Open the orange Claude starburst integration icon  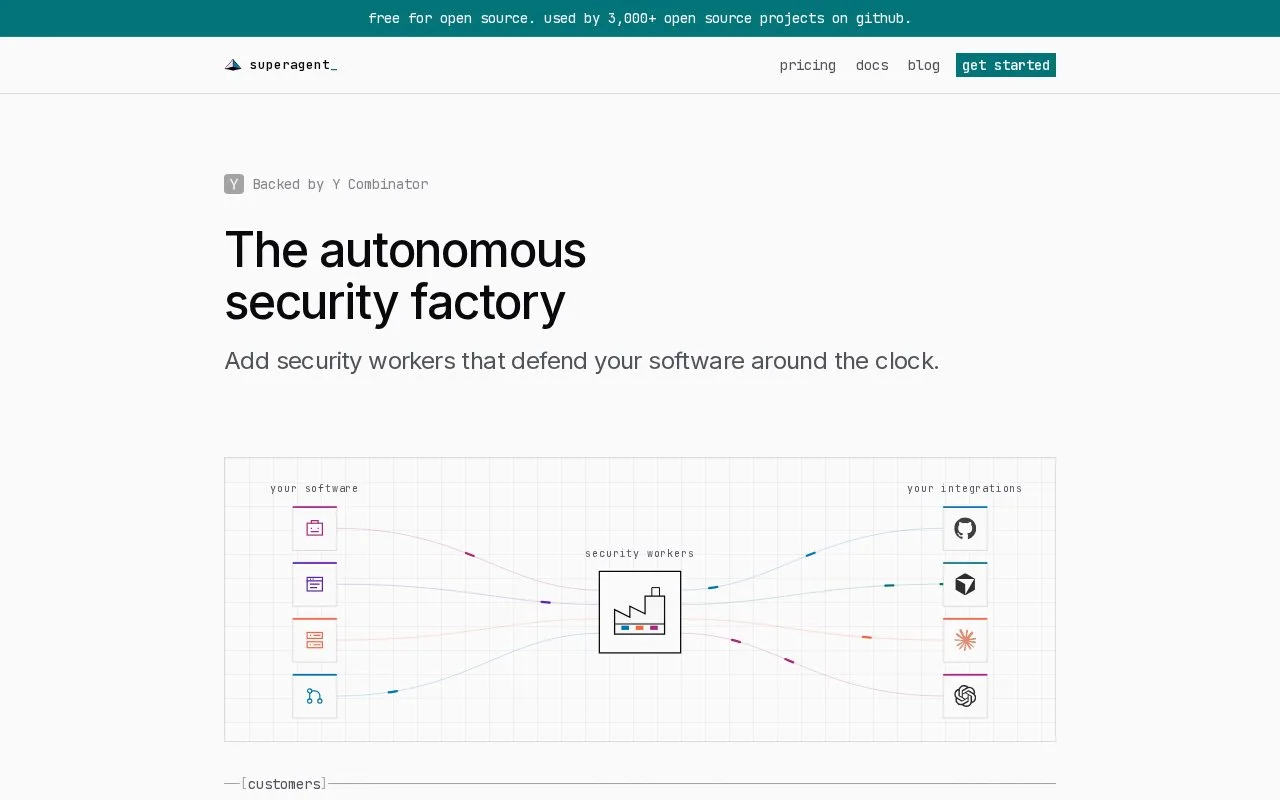point(965,640)
